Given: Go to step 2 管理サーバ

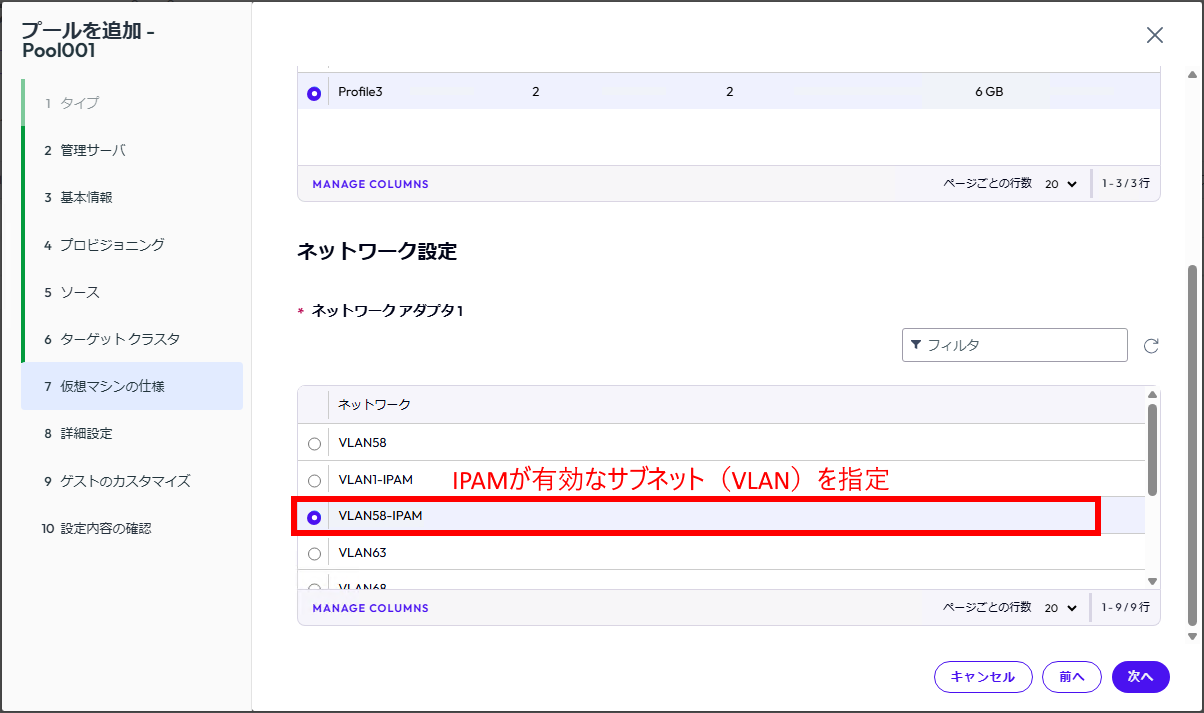Looking at the screenshot, I should (92, 150).
